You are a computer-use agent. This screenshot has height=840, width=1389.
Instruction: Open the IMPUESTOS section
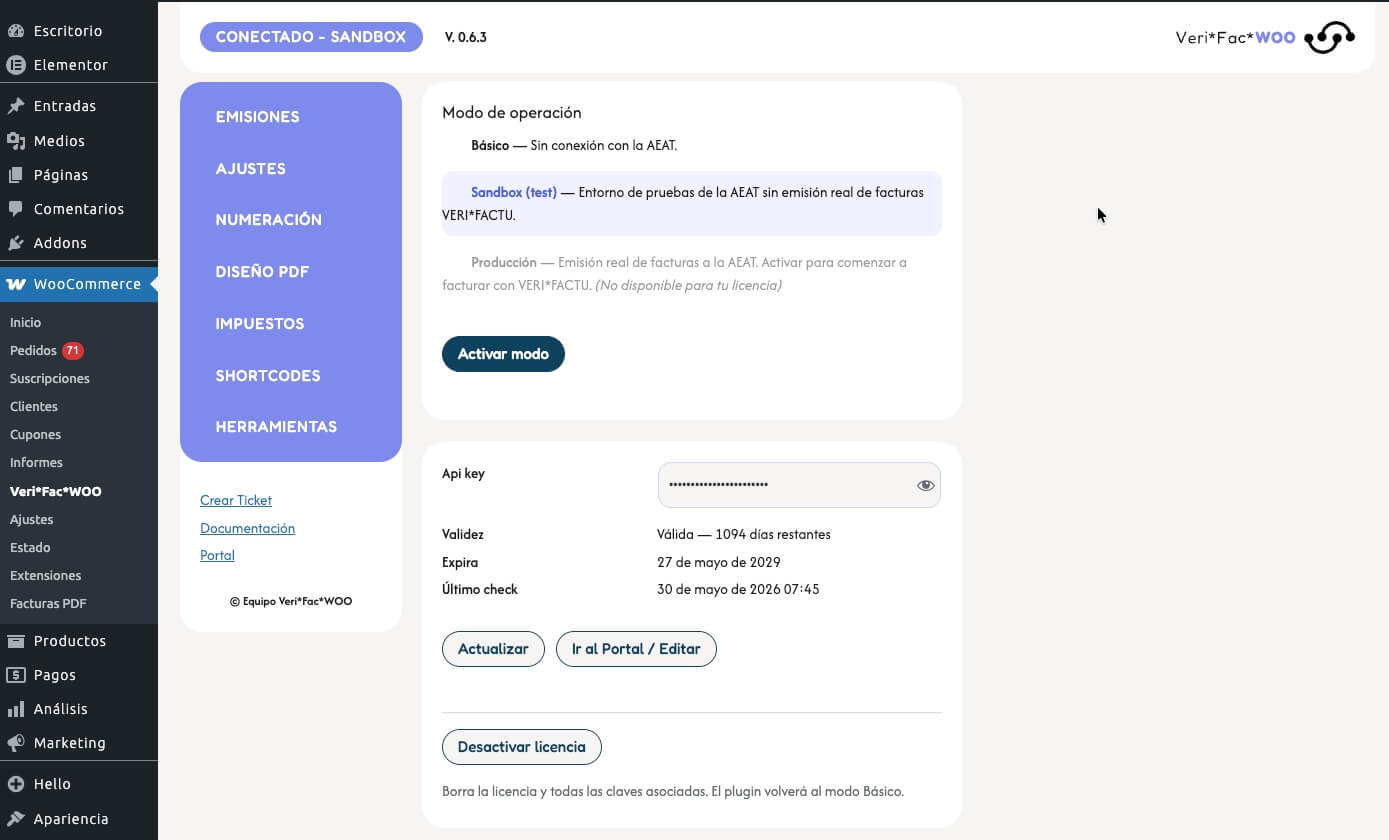[x=260, y=324]
